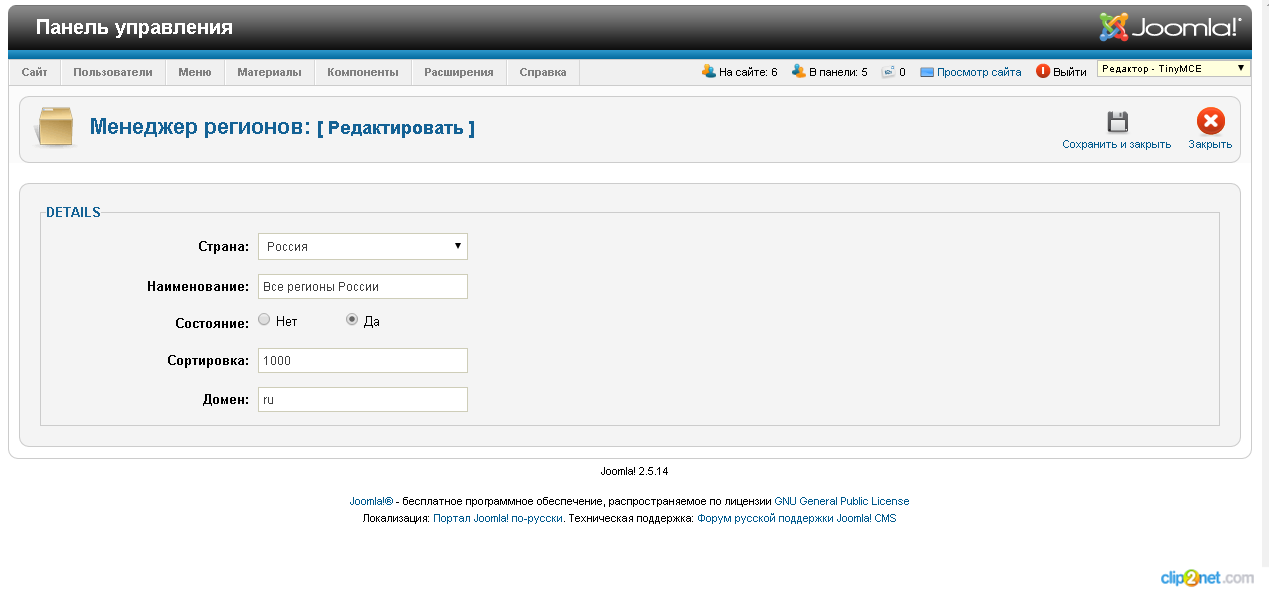Open the Материалы menu
This screenshot has height=589, width=1269.
pos(269,72)
